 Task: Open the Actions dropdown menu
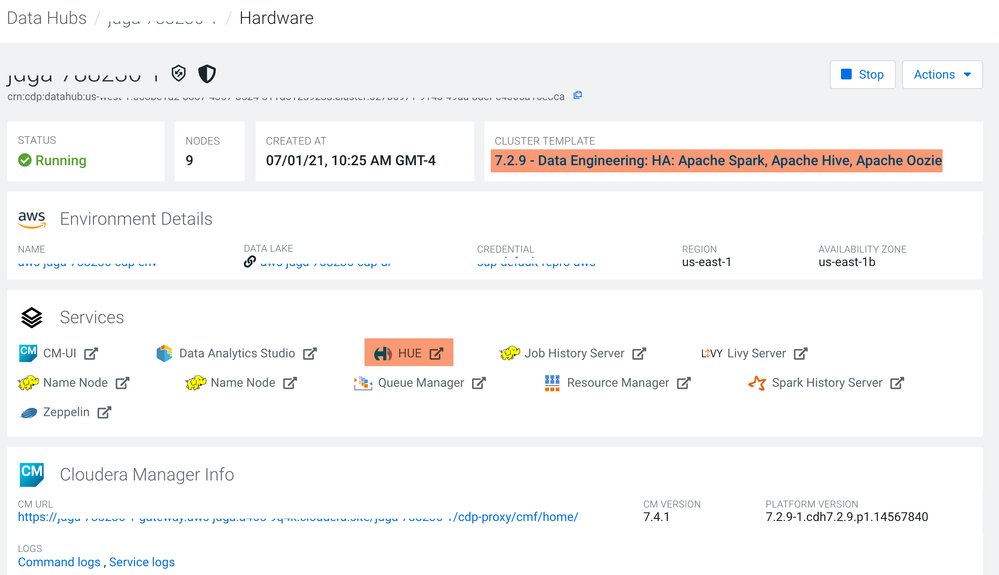[x=942, y=75]
